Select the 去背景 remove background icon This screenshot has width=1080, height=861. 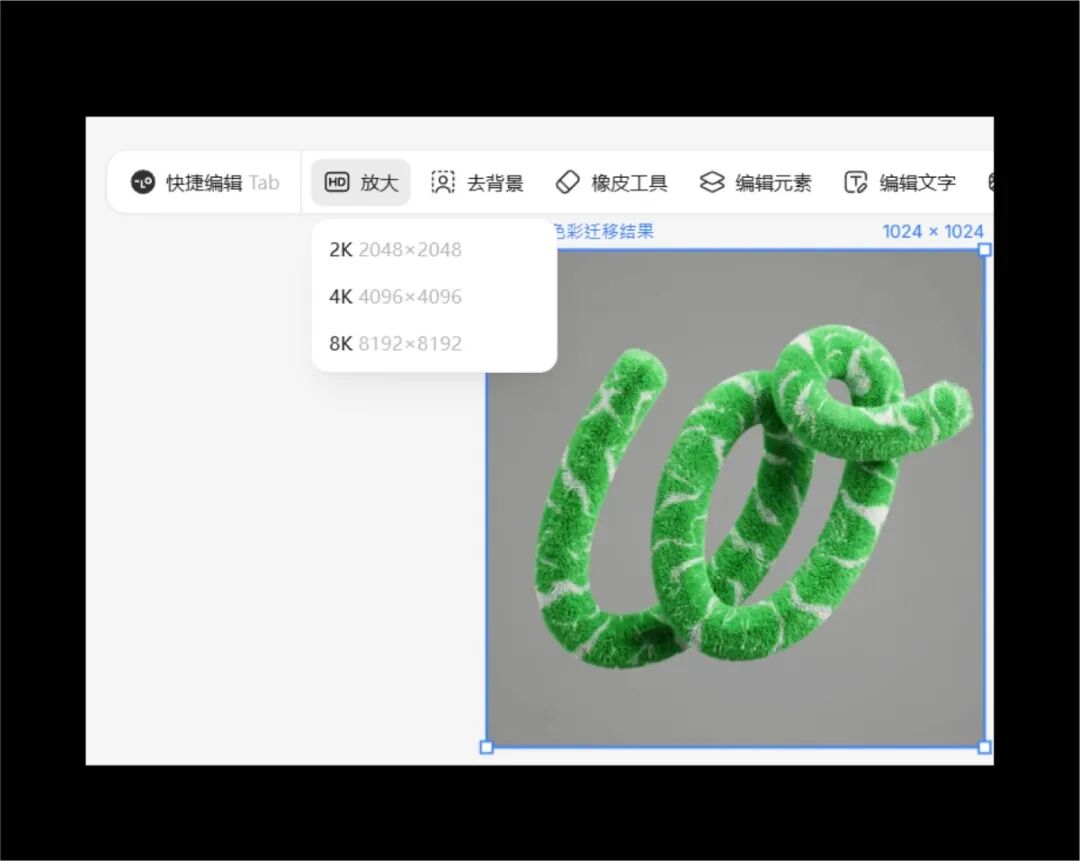442,182
